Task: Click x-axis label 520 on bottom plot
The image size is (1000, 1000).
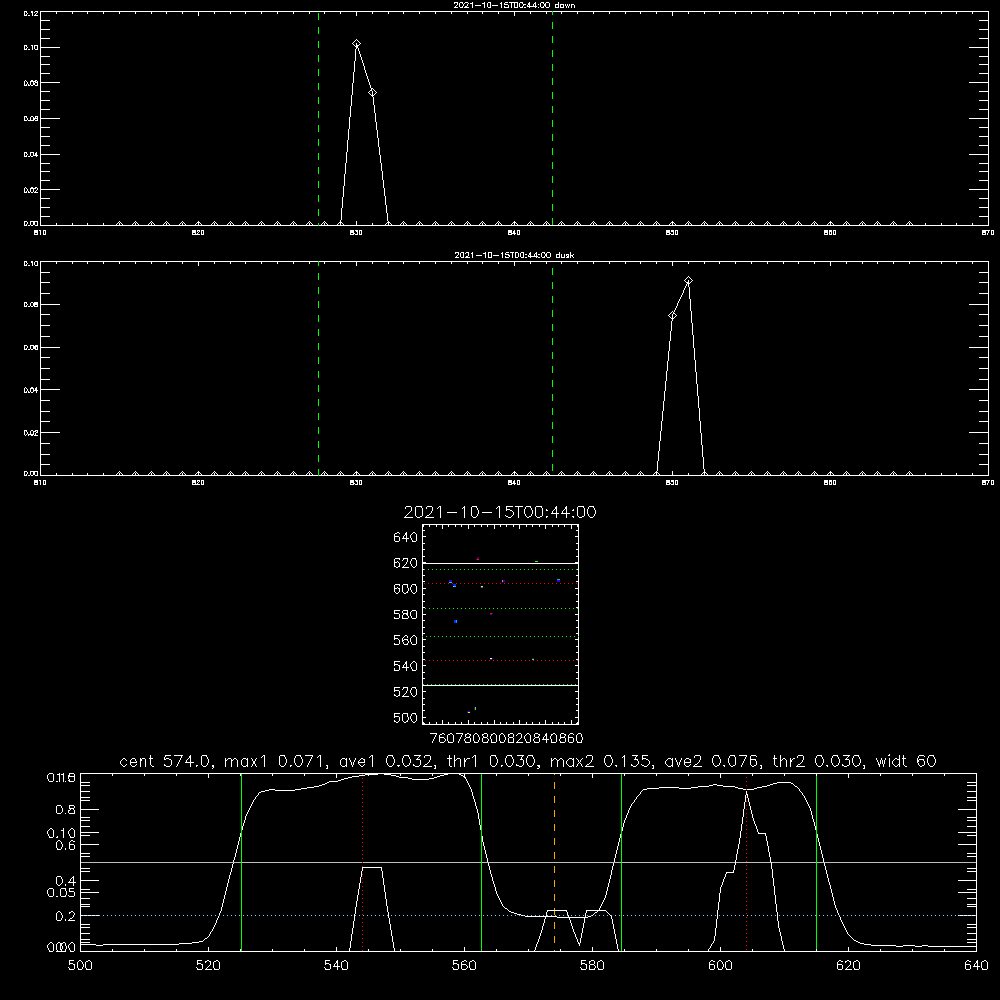Action: coord(208,966)
